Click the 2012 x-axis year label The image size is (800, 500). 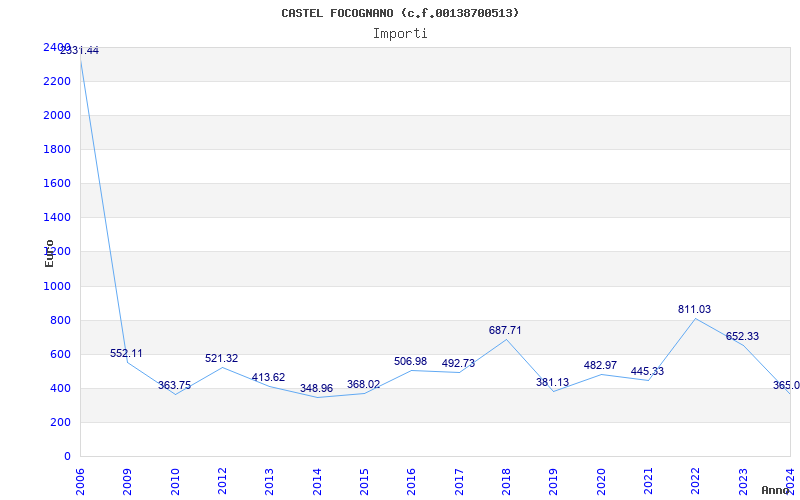click(x=222, y=482)
